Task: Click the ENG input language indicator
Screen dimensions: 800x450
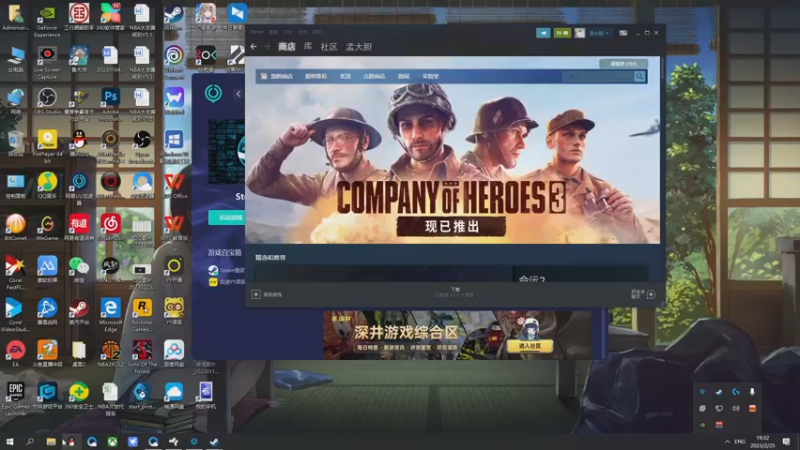Action: coord(740,441)
